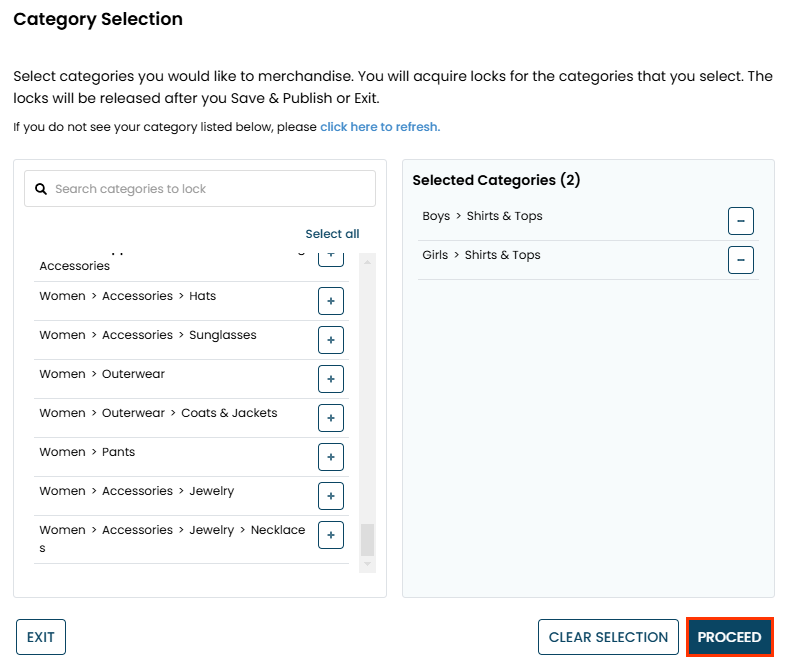This screenshot has width=788, height=666.
Task: Add Women > Accessories > Jewelry > Necklaces
Action: (x=331, y=535)
